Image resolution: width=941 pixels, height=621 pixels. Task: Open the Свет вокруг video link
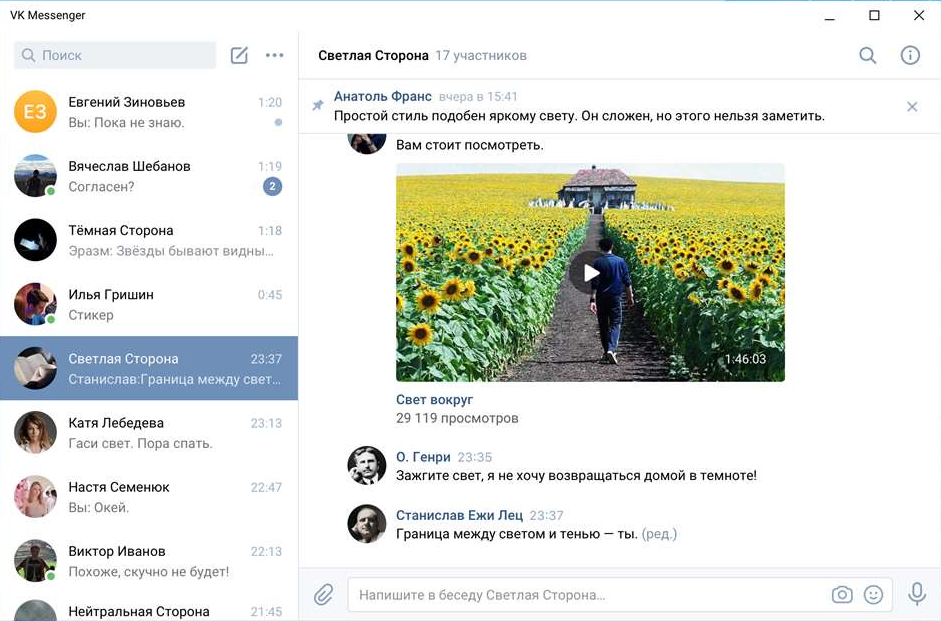coord(434,398)
